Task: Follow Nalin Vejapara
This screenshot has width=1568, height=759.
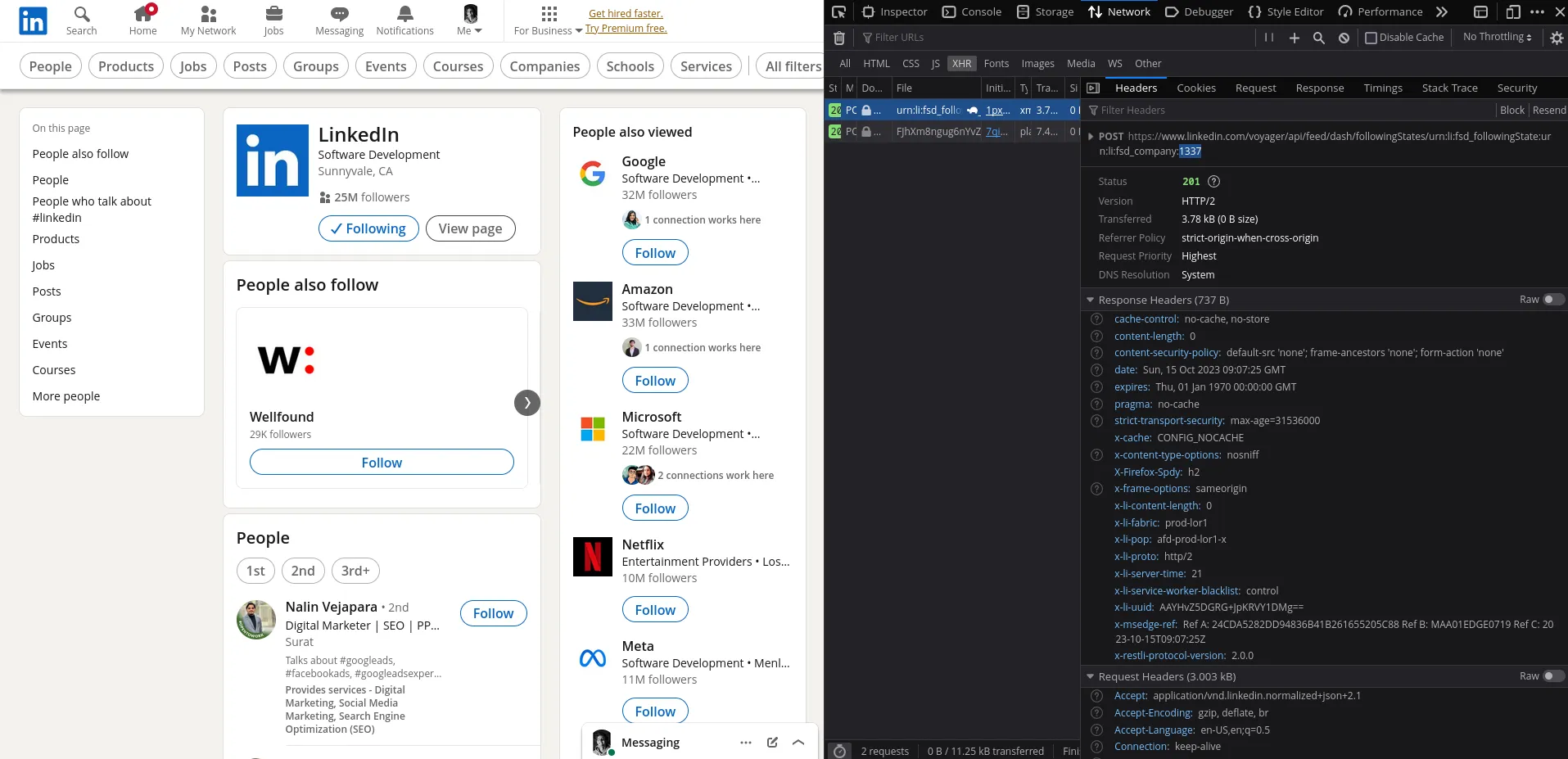Action: click(493, 613)
